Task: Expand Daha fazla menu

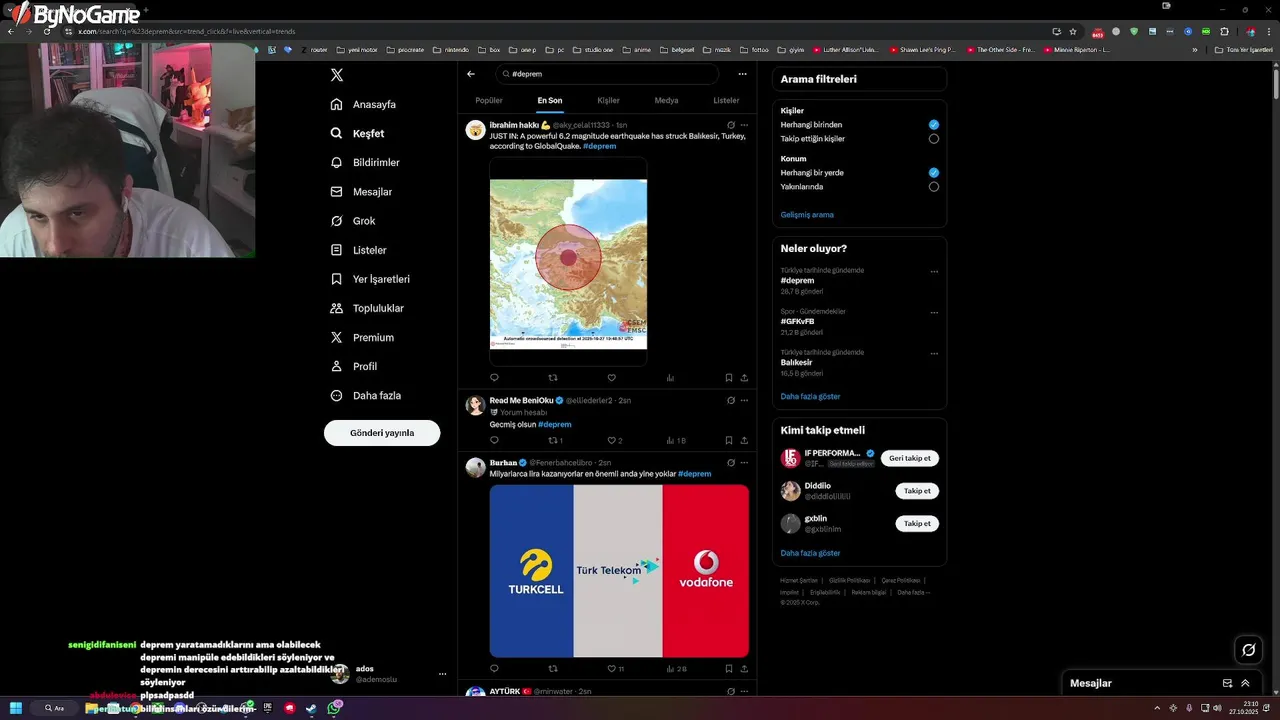Action: [x=366, y=395]
